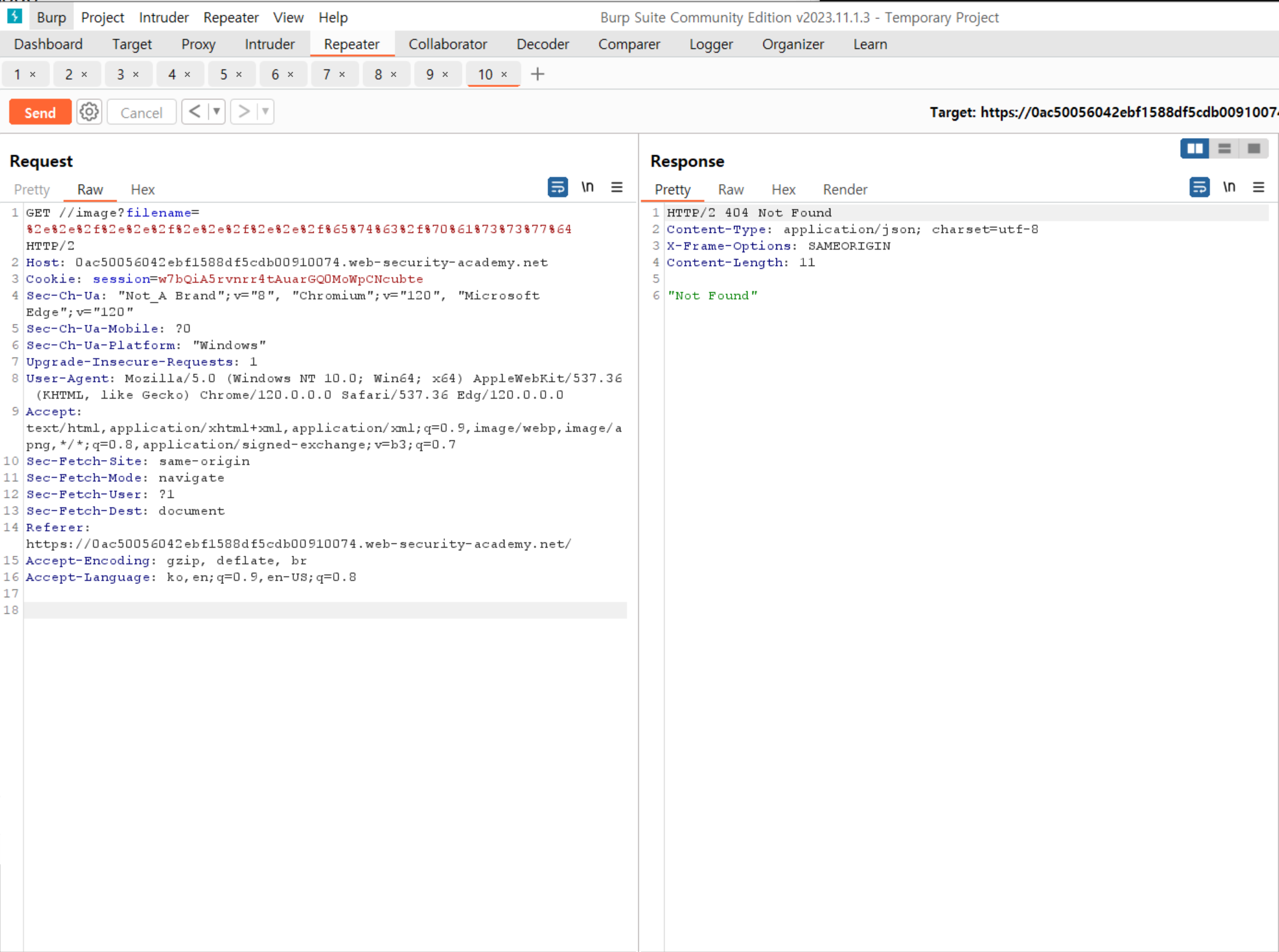
Task: Switch to side-by-side layout view
Action: pos(1194,148)
